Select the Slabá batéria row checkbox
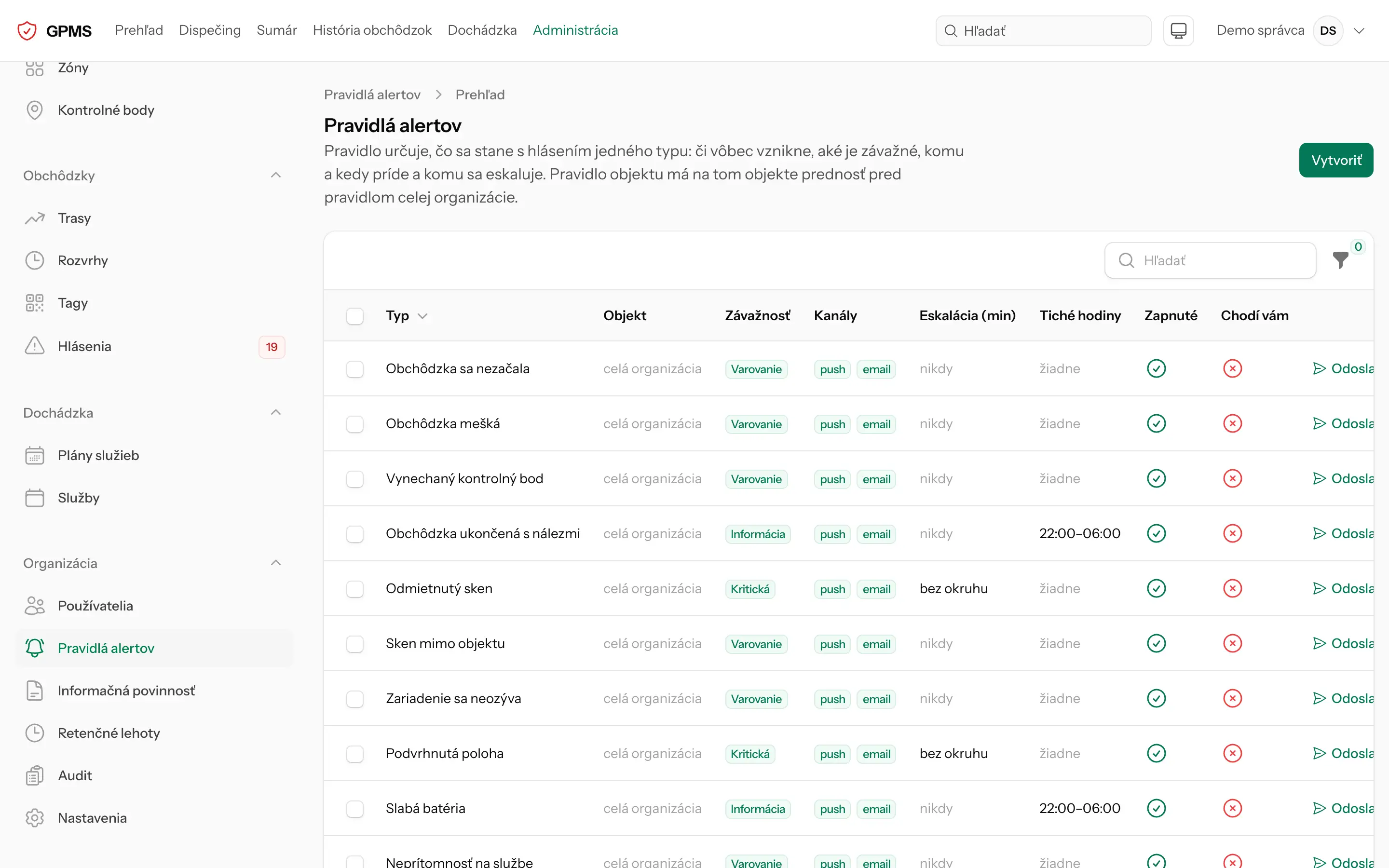Image resolution: width=1389 pixels, height=868 pixels. 354,808
